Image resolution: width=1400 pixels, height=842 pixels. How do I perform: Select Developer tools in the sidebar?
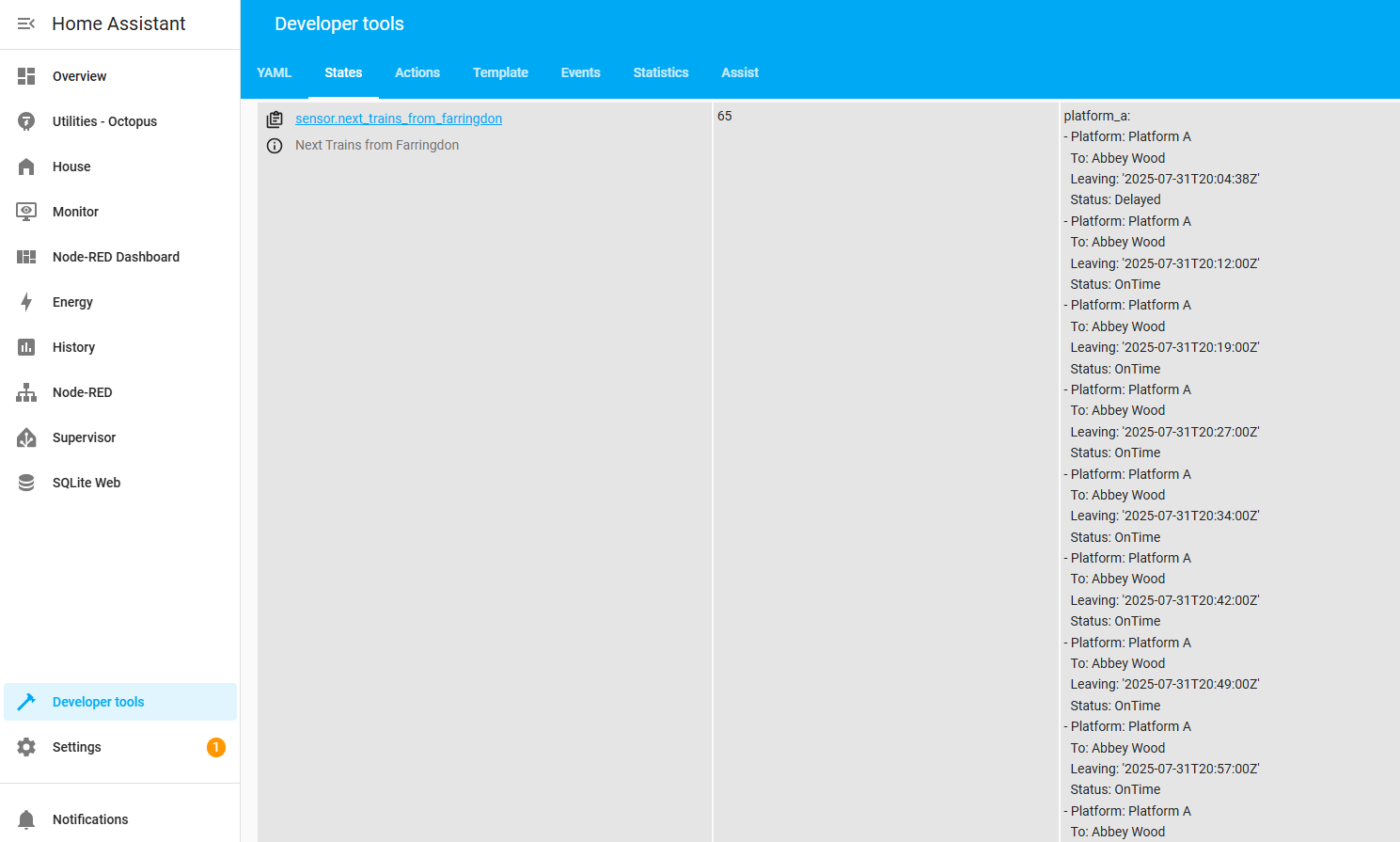click(98, 702)
